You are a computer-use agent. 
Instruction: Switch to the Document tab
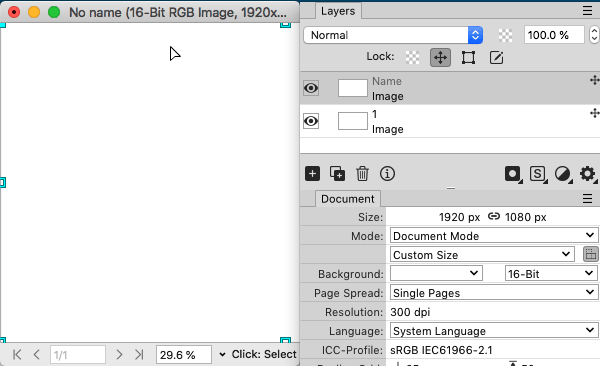point(347,199)
